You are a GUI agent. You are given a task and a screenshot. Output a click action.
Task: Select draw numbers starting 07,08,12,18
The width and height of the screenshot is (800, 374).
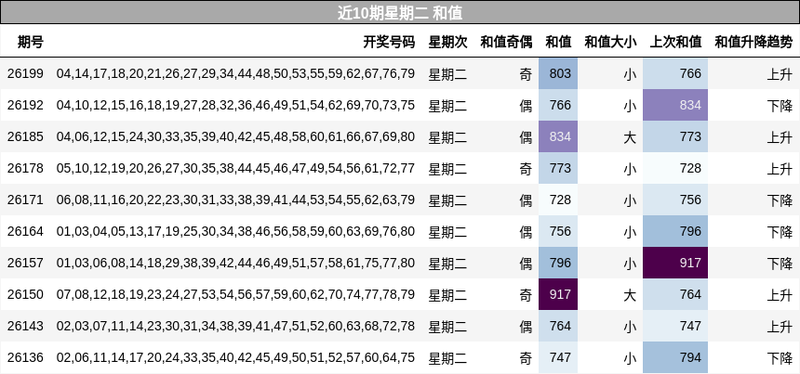[x=236, y=294]
